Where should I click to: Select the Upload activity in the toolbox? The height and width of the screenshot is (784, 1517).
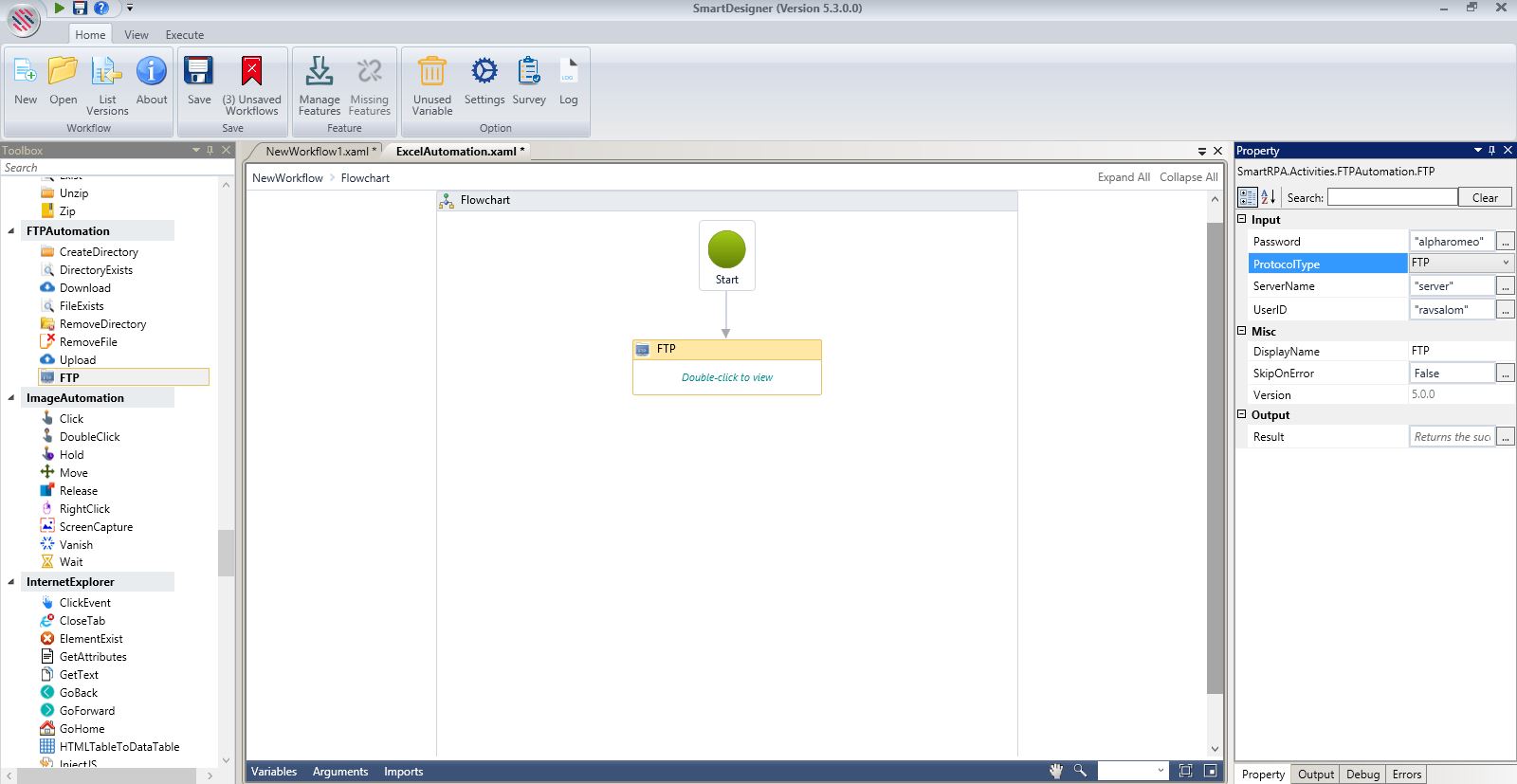(x=77, y=360)
